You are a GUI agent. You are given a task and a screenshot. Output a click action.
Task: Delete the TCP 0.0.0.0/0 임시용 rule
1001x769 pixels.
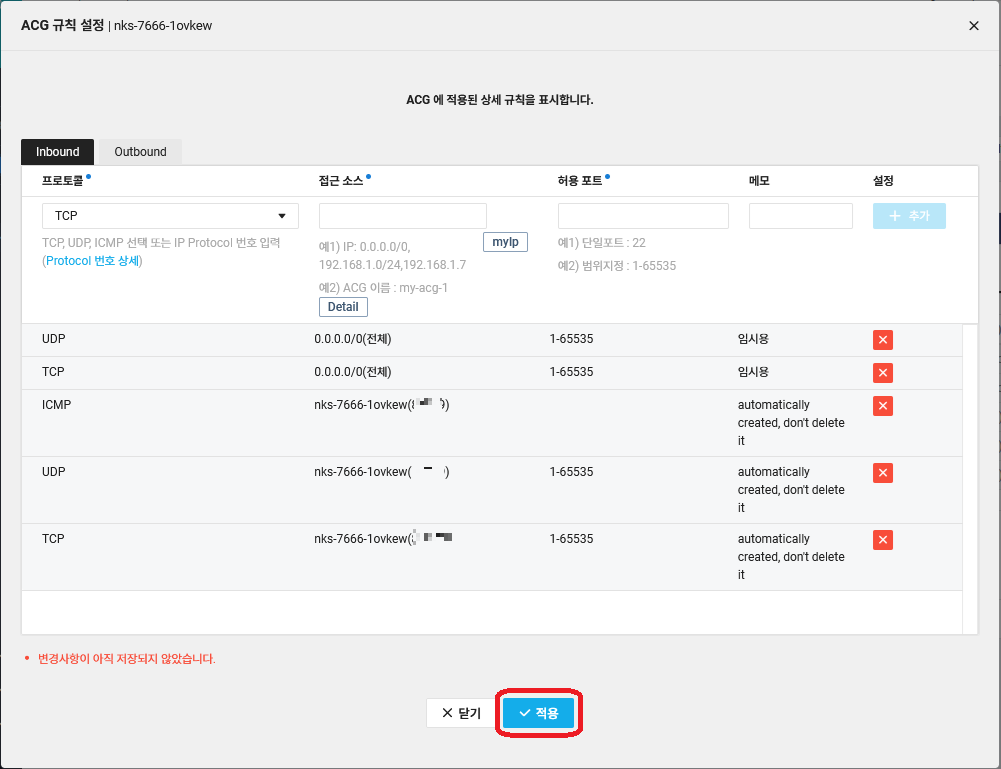883,373
